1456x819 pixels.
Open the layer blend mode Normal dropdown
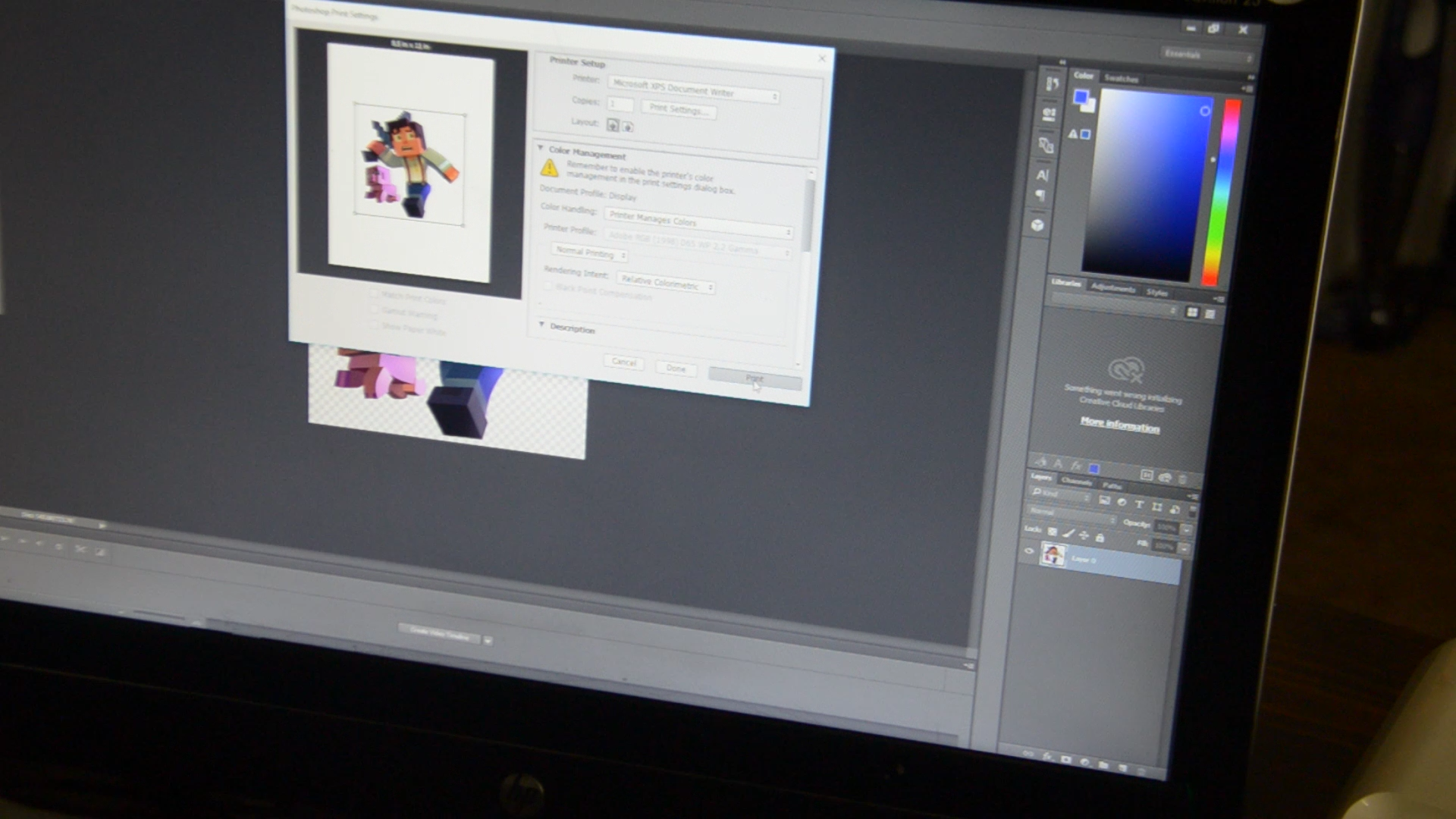[1072, 516]
